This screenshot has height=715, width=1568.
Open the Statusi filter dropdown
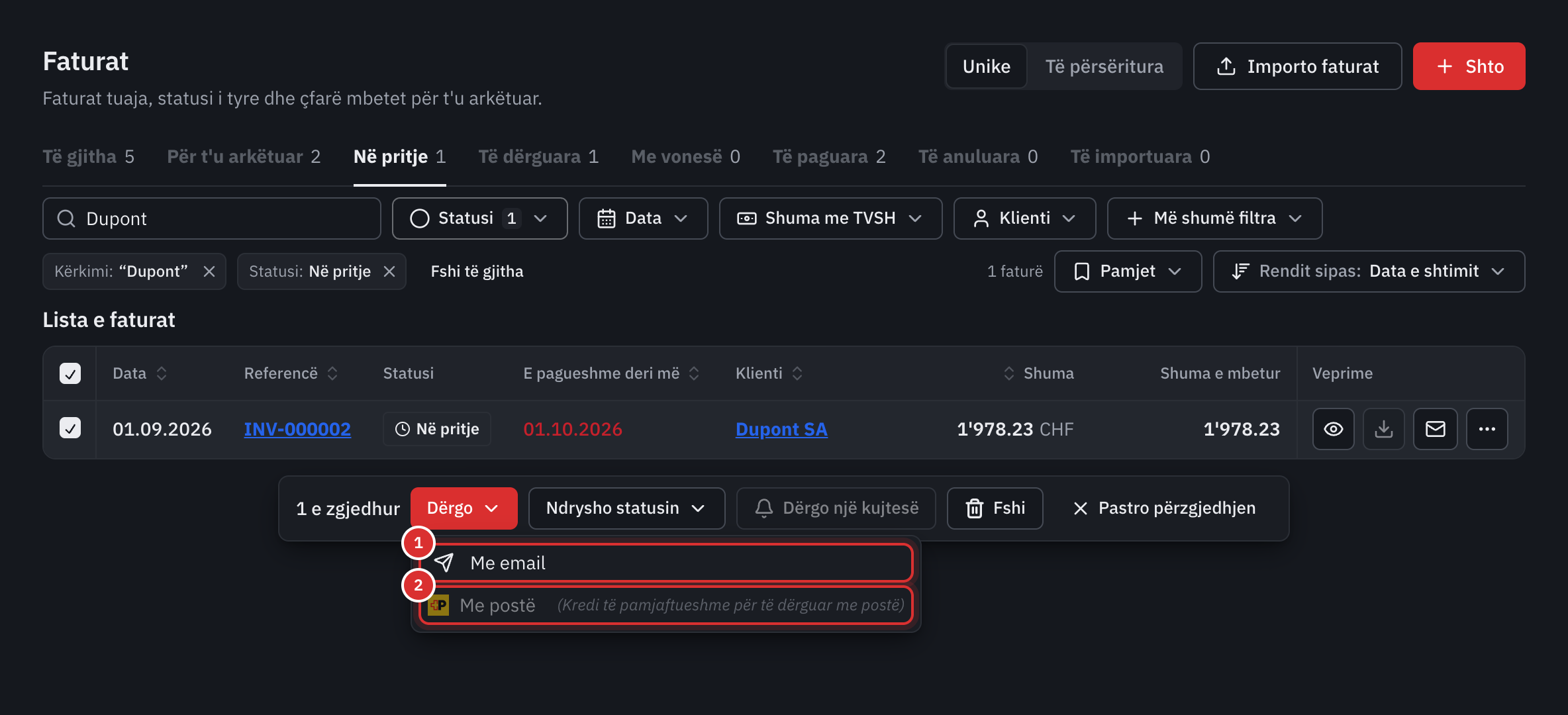(479, 218)
